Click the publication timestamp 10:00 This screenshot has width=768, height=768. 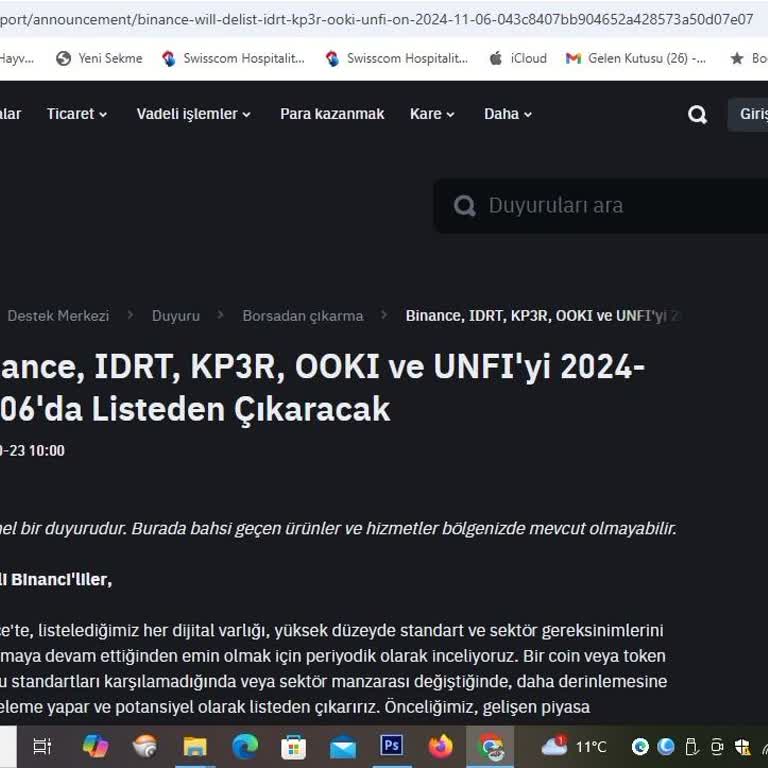pyautogui.click(x=47, y=451)
